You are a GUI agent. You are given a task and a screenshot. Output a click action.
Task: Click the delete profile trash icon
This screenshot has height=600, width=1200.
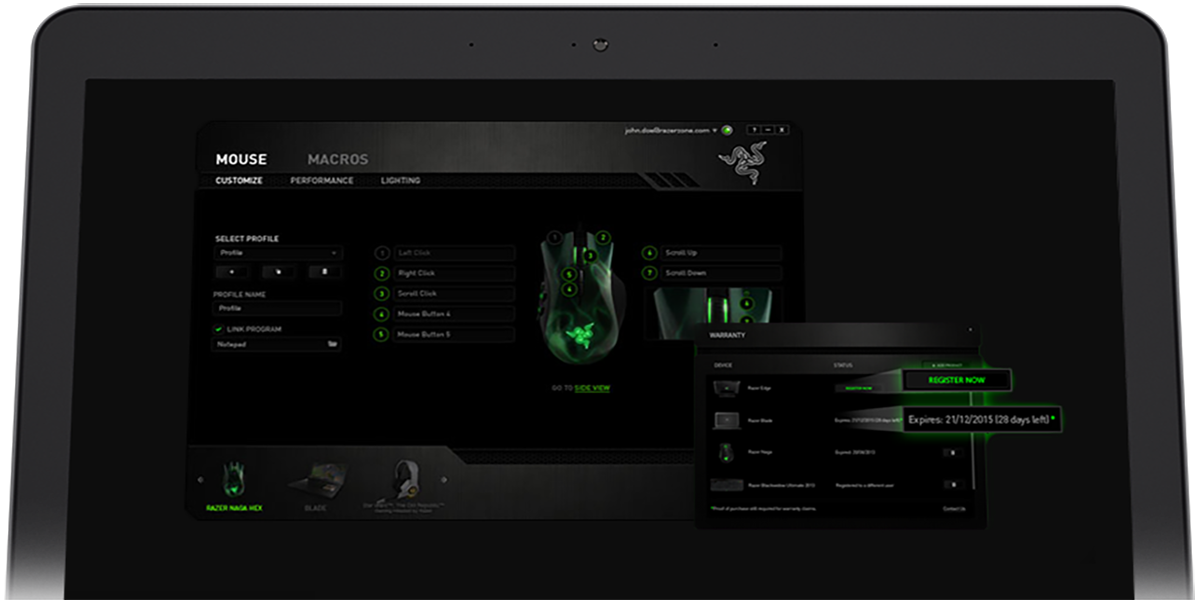pyautogui.click(x=325, y=271)
